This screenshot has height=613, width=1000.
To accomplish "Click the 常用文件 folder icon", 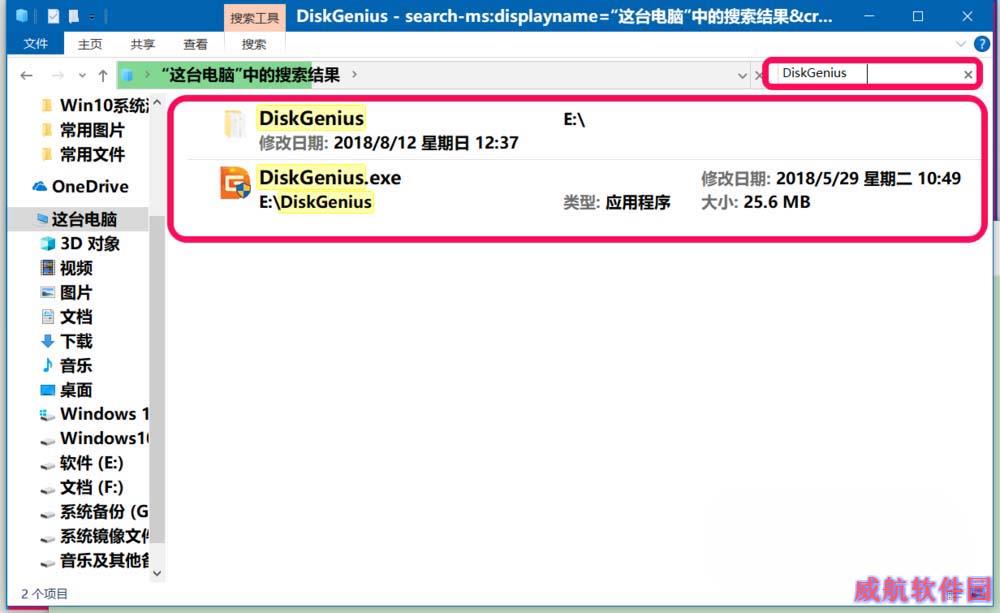I will pos(47,154).
